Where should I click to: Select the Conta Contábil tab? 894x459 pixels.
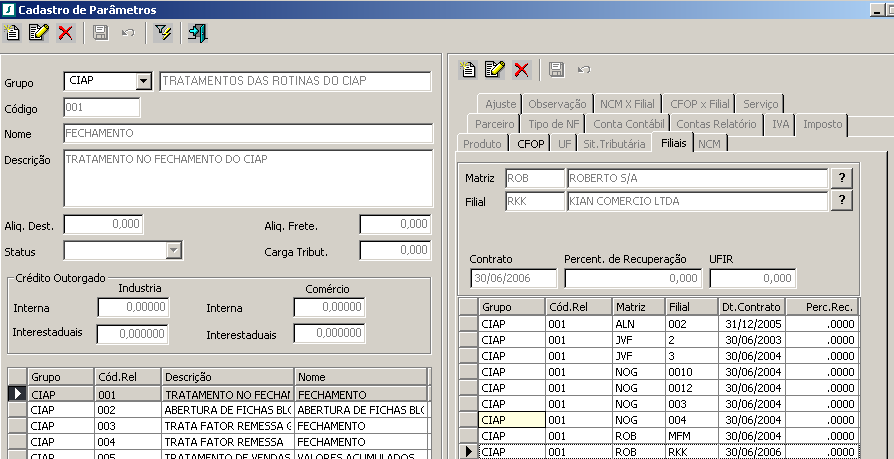click(x=628, y=124)
